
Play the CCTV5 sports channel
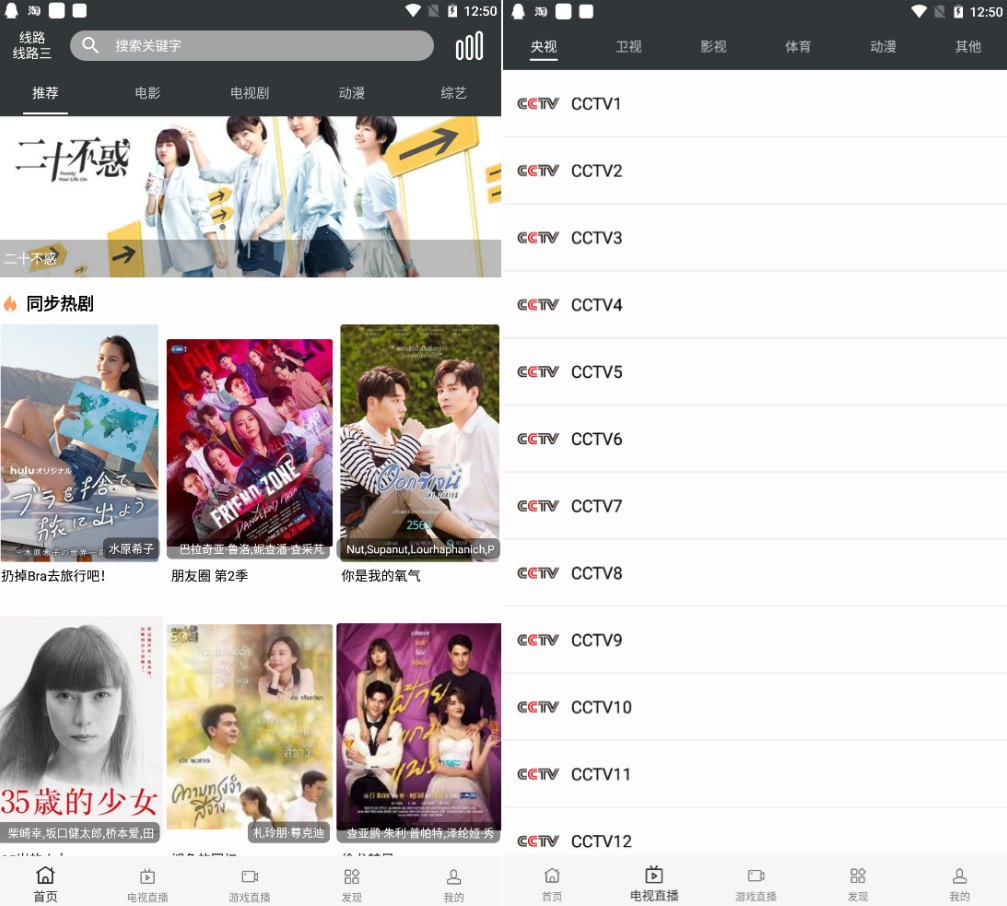750,372
